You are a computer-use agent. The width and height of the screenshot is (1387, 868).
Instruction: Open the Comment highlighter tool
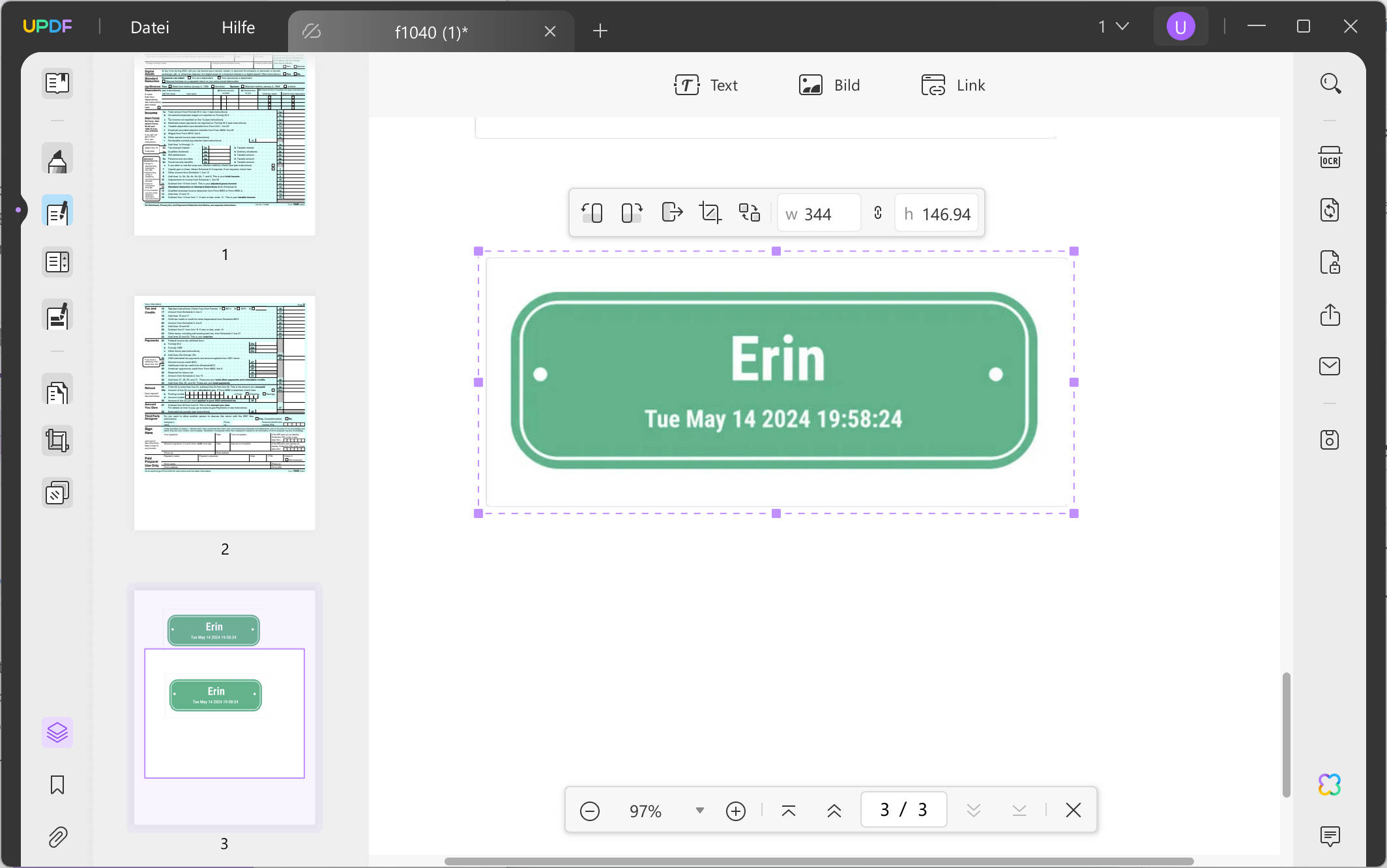(x=57, y=159)
